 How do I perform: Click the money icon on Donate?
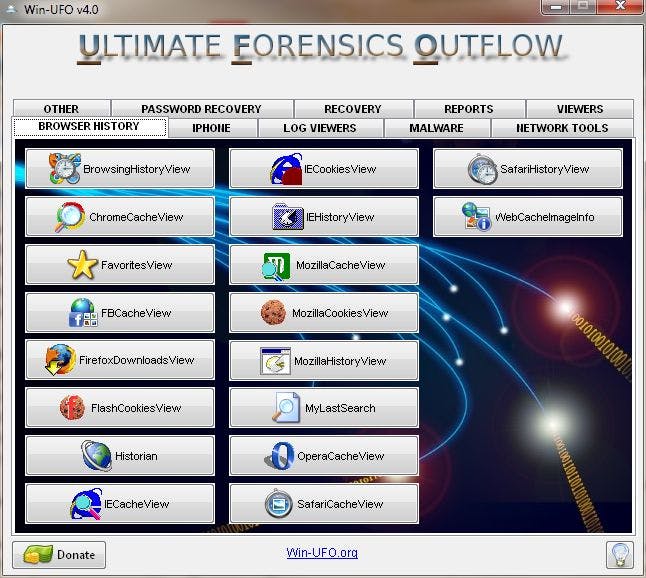38,555
